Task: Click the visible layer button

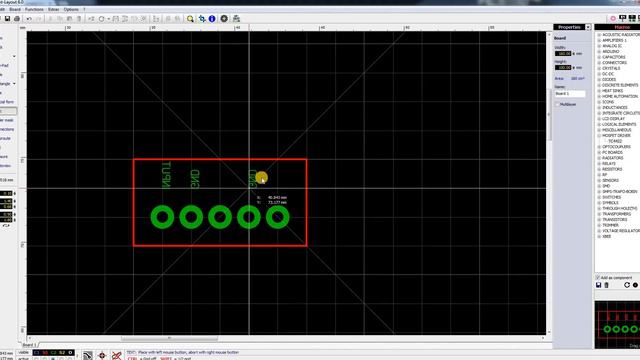Action: pos(24,352)
